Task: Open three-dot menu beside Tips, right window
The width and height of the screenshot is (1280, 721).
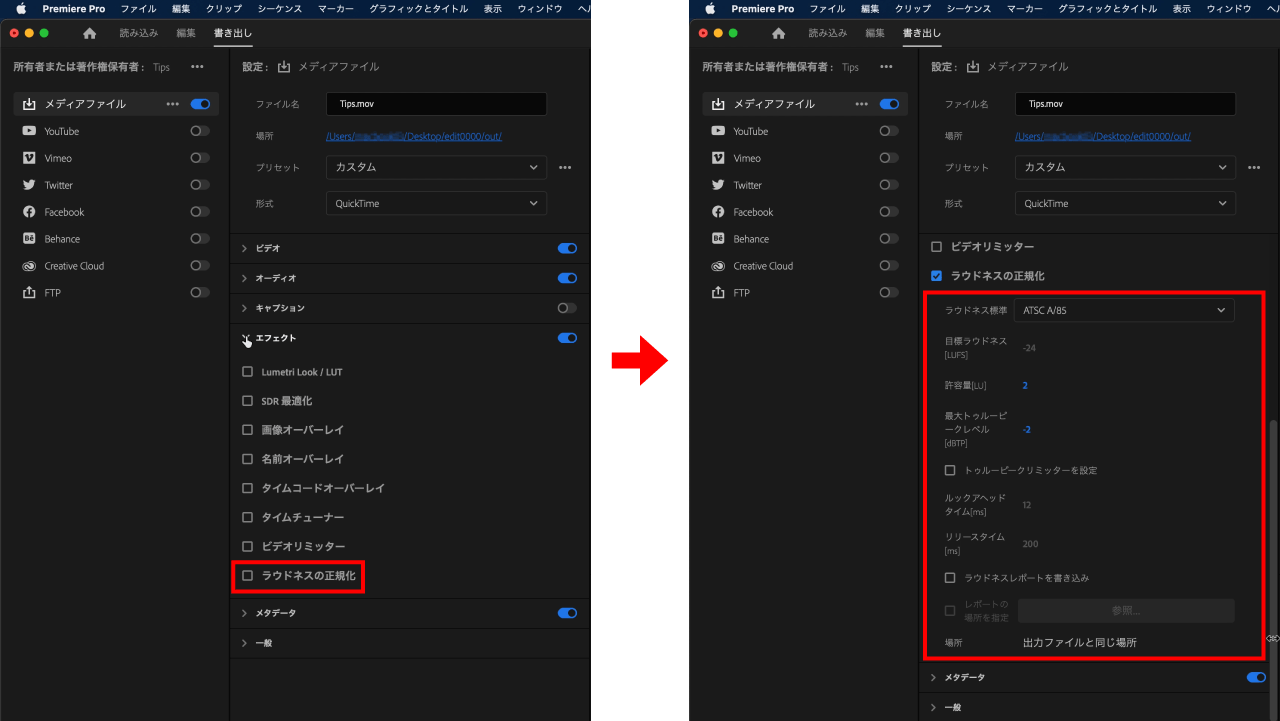Action: (886, 67)
